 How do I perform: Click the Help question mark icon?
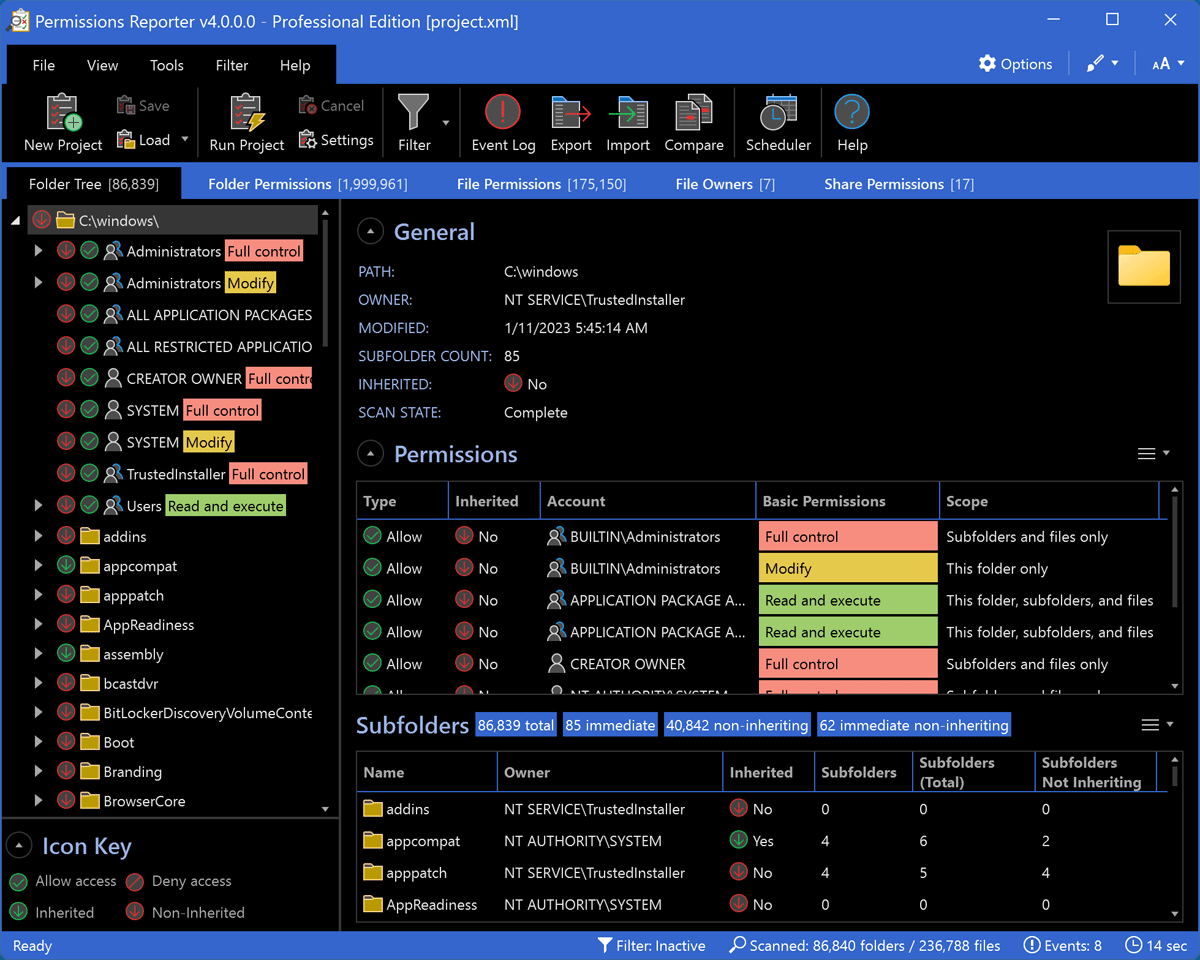click(x=852, y=112)
